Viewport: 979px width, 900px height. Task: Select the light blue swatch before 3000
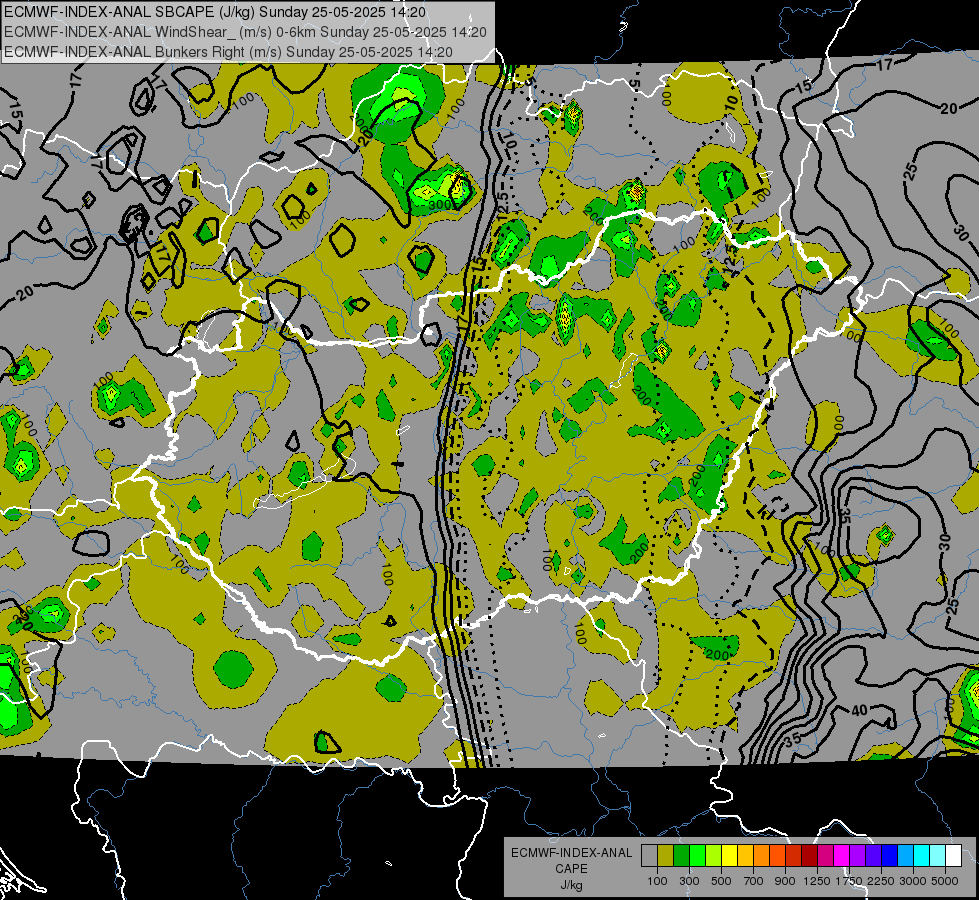pos(906,855)
